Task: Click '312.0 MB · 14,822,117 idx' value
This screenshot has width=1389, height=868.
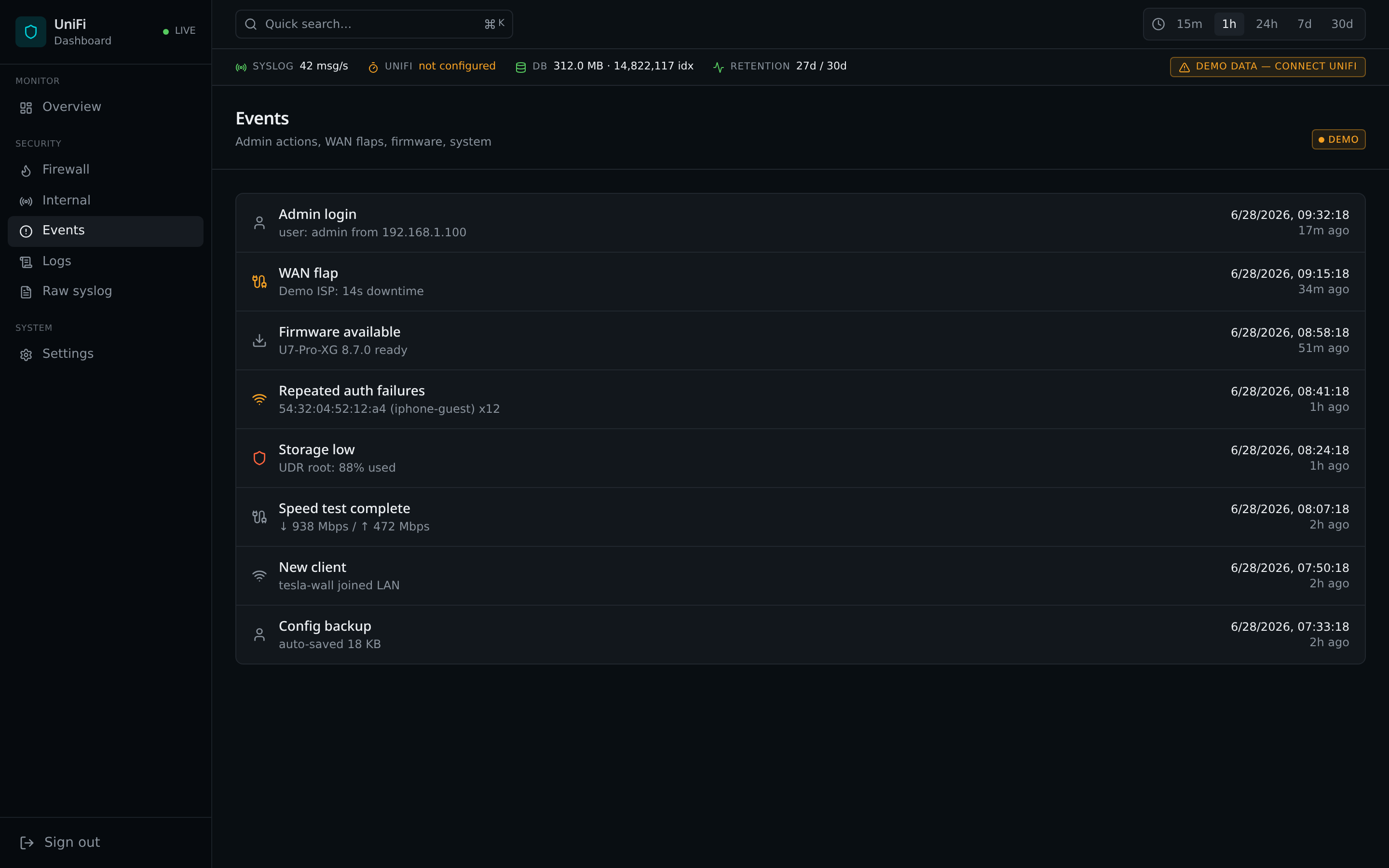Action: pos(623,66)
